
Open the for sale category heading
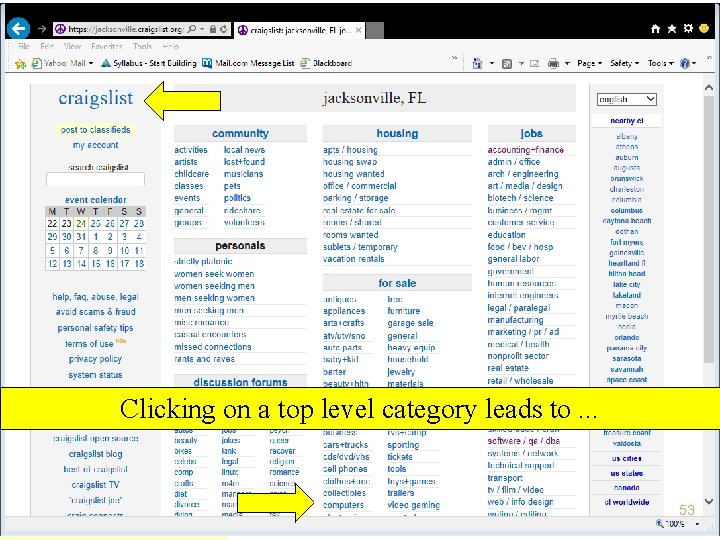[397, 283]
